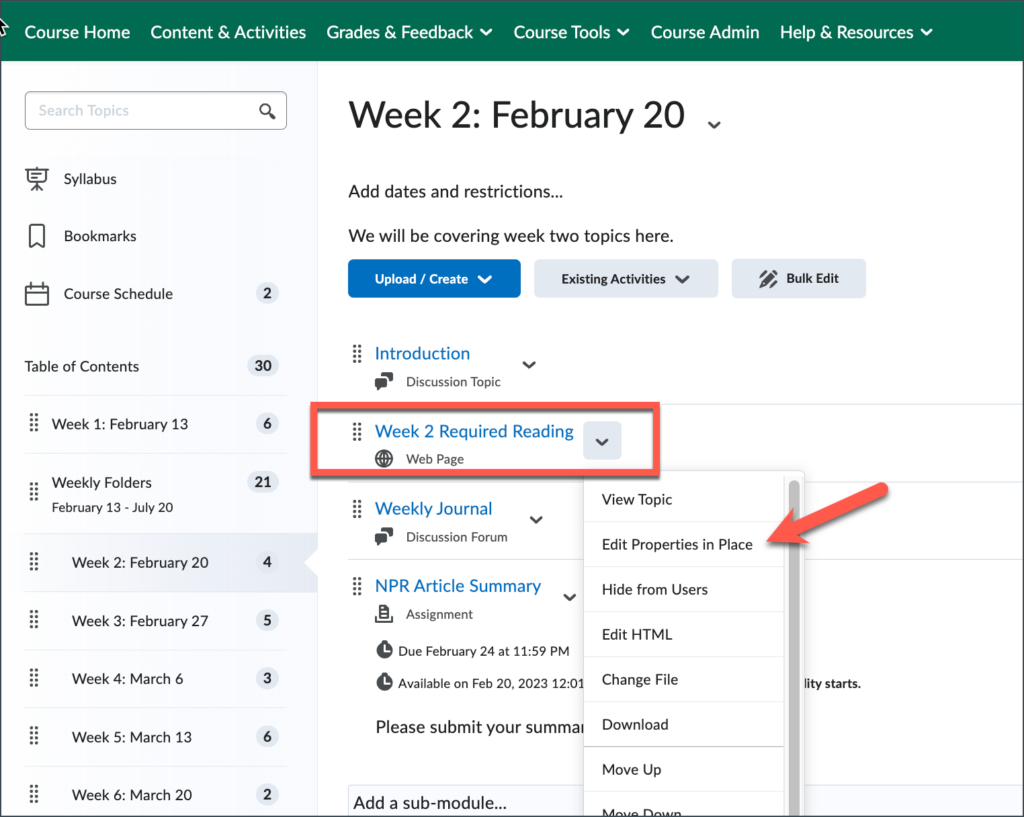Image resolution: width=1024 pixels, height=817 pixels.
Task: Open the Course Tools dropdown menu
Action: 571,32
